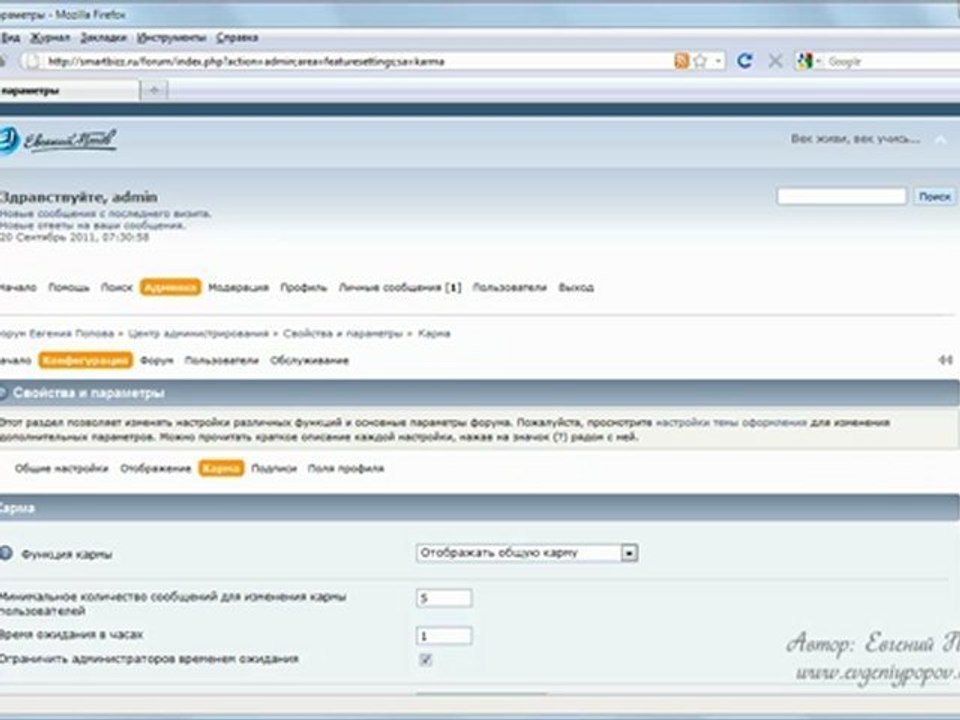
Task: Open настройки темы оформления link
Action: click(731, 422)
